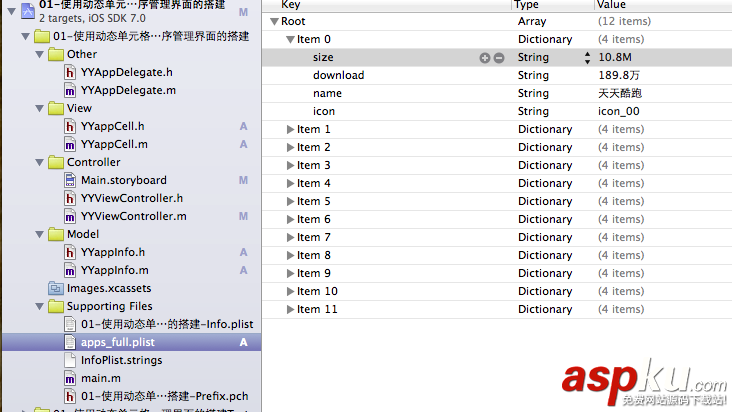
Task: Click the YYViewController.m file icon
Action: [70, 216]
